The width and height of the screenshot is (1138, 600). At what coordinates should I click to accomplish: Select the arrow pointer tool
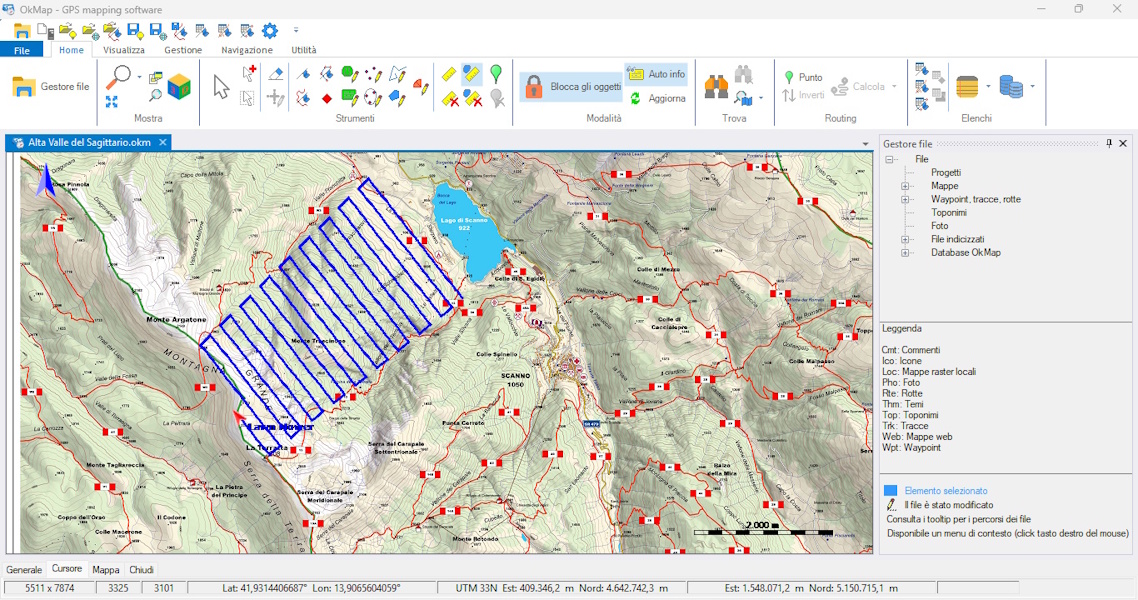point(221,86)
